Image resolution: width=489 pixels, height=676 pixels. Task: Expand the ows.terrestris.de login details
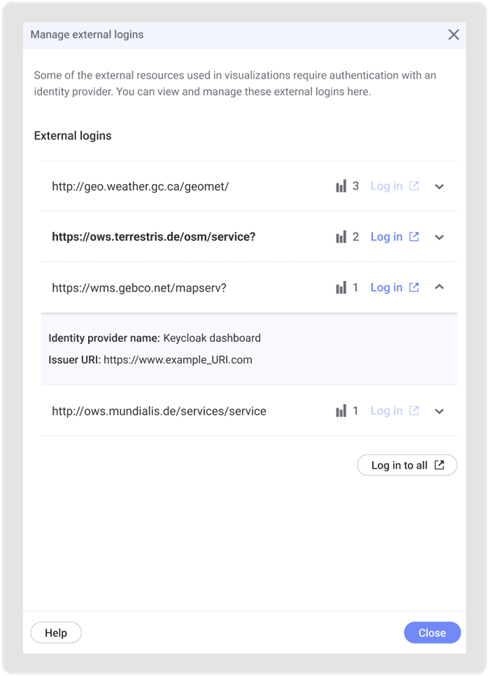[439, 237]
